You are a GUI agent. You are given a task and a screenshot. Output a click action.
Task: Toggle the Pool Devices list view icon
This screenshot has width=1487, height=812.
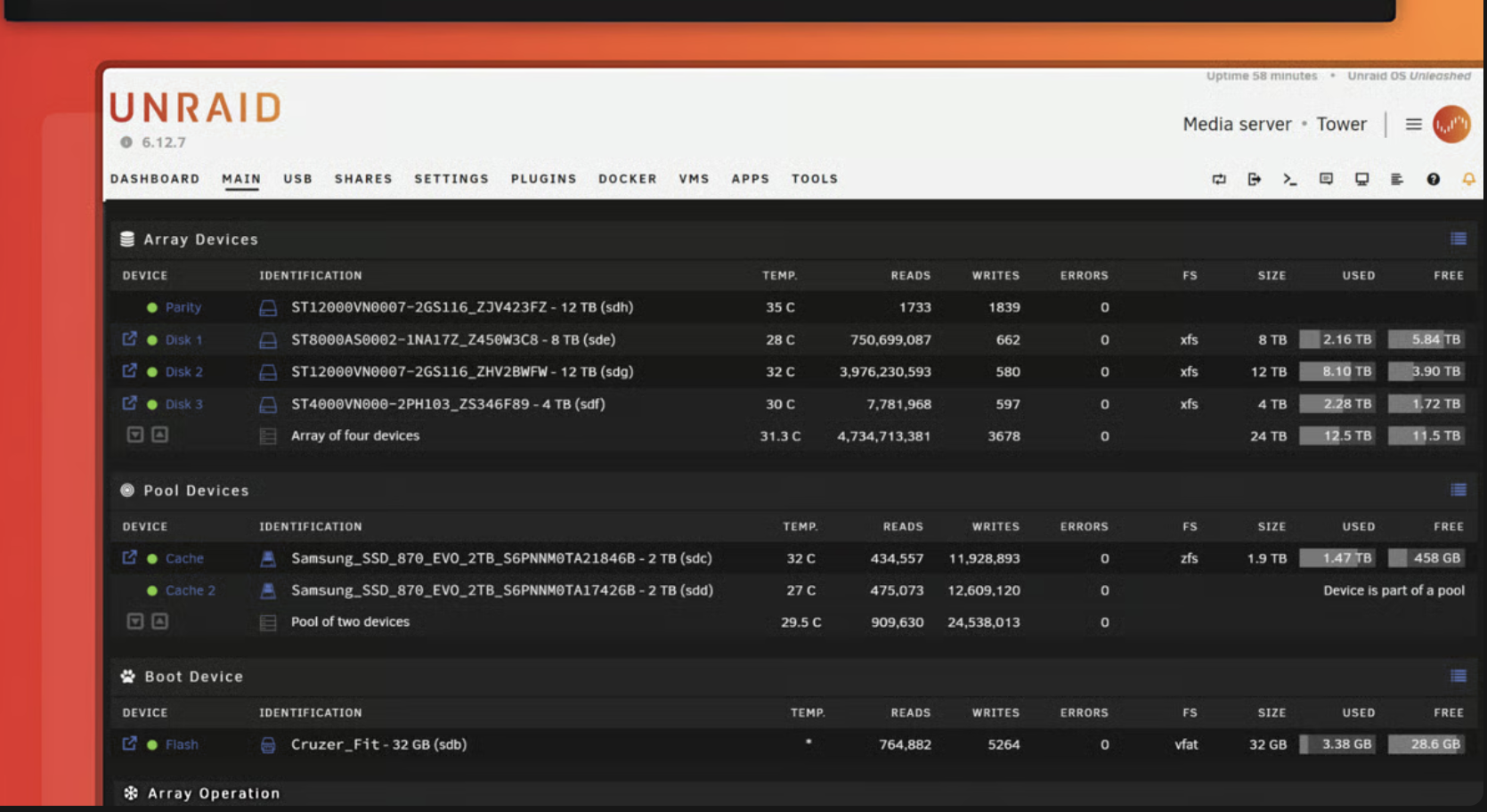[1458, 490]
